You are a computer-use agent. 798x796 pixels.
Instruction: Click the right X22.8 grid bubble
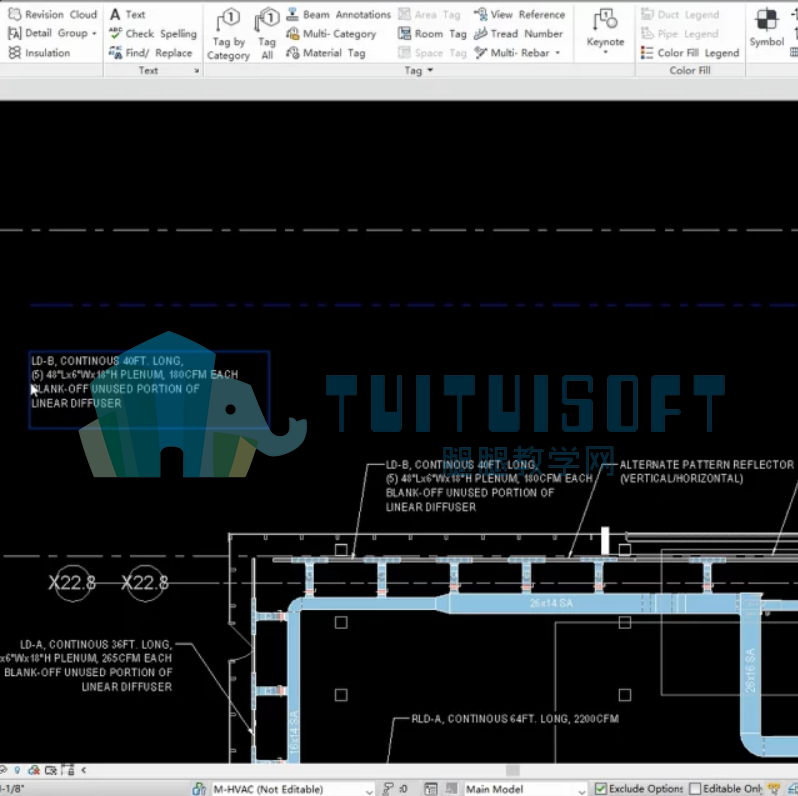click(145, 583)
